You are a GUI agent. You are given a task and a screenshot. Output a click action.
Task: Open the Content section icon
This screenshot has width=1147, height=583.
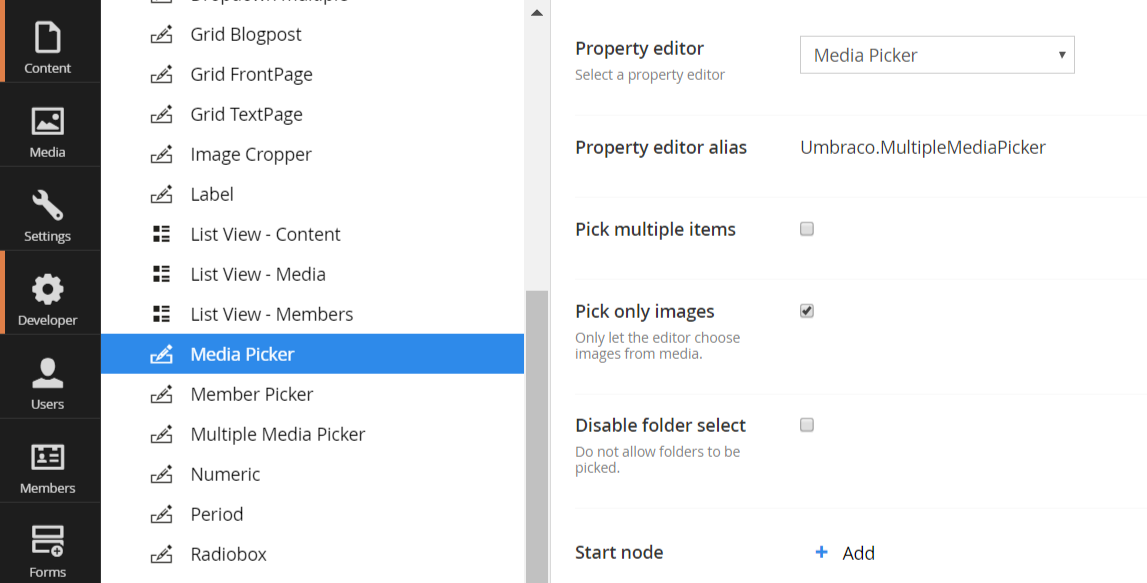point(48,38)
